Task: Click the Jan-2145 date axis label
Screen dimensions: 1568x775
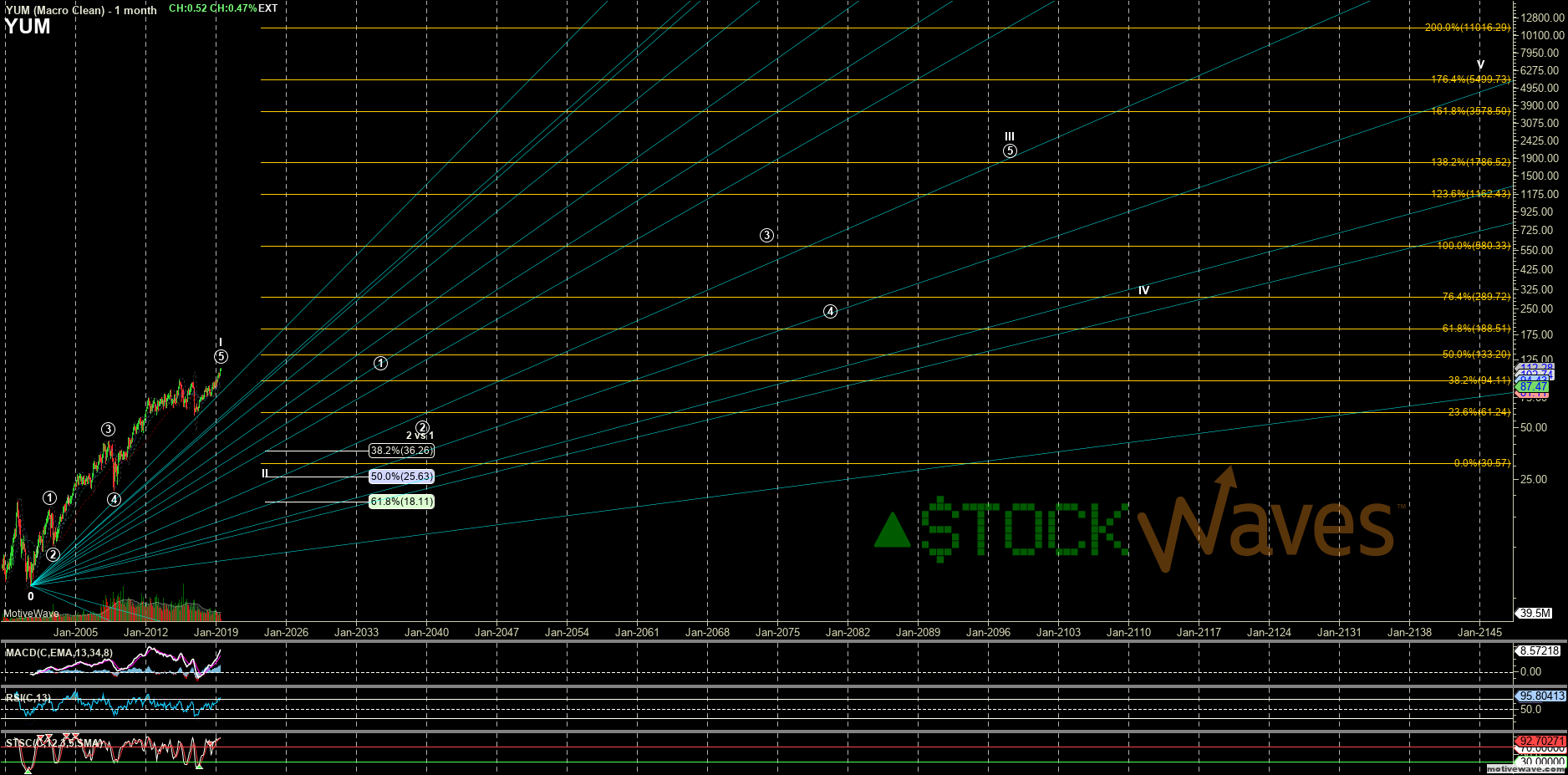Action: pos(1480,632)
